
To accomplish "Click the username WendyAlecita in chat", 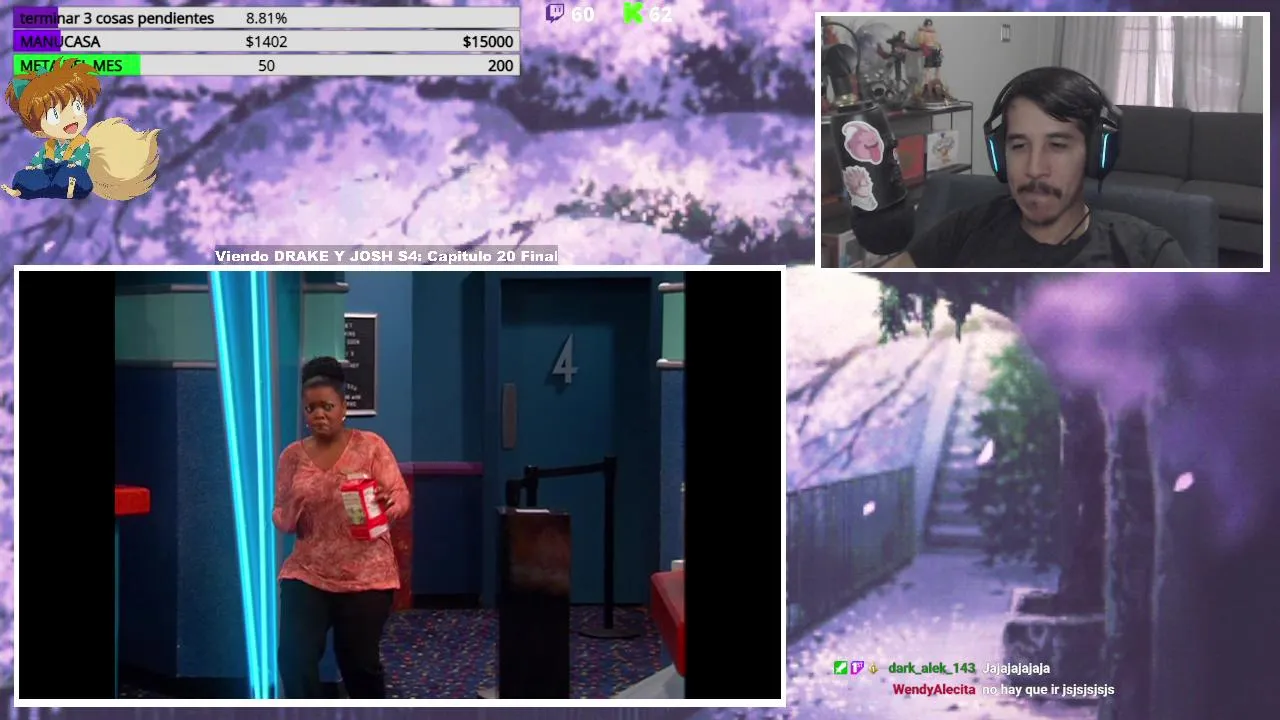I will (934, 689).
